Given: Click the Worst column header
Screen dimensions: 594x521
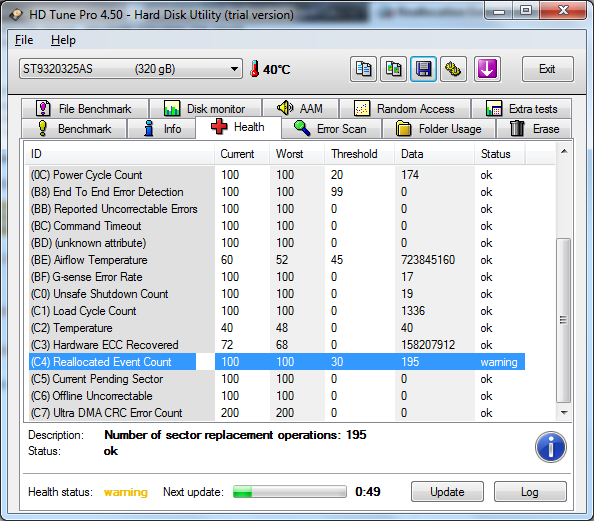Looking at the screenshot, I should [x=297, y=154].
